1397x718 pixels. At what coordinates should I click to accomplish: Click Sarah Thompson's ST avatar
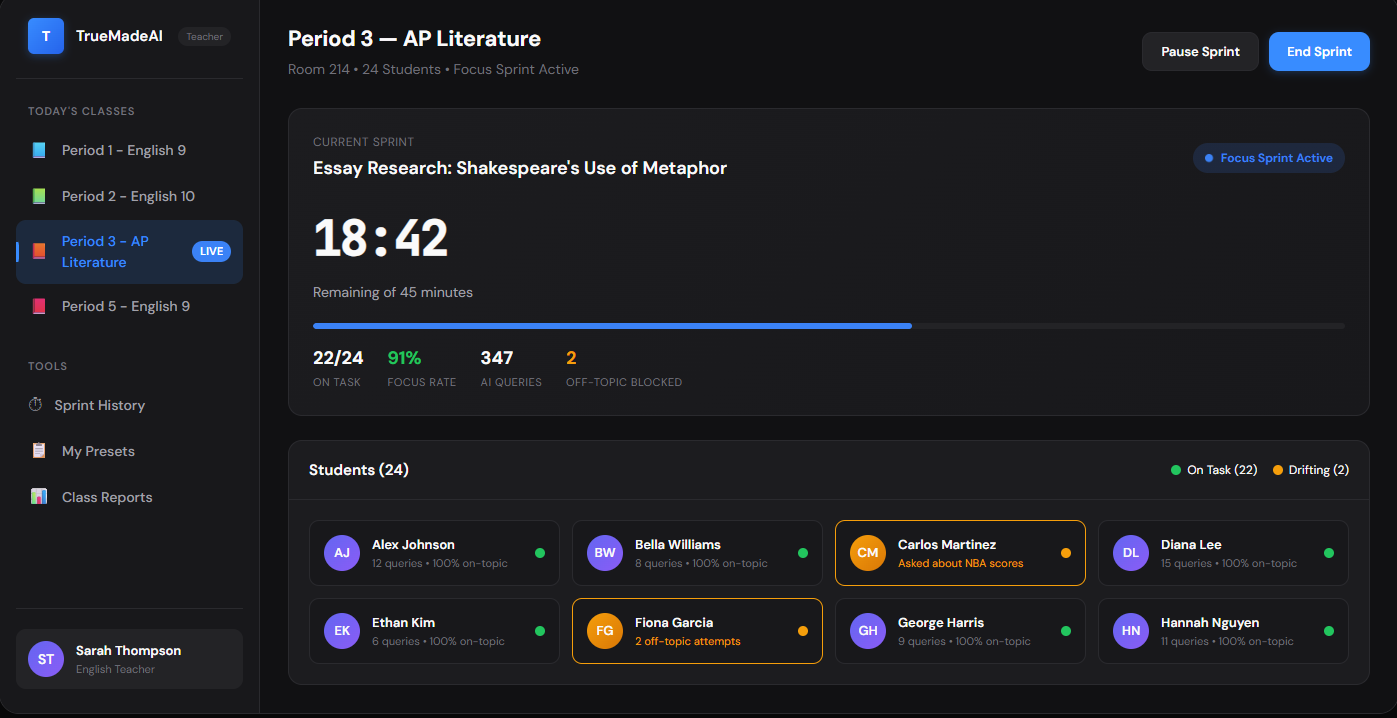[46, 659]
